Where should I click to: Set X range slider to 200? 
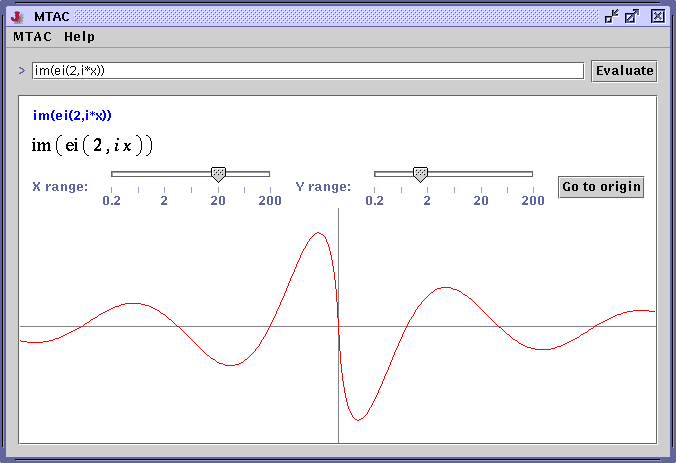pyautogui.click(x=270, y=174)
